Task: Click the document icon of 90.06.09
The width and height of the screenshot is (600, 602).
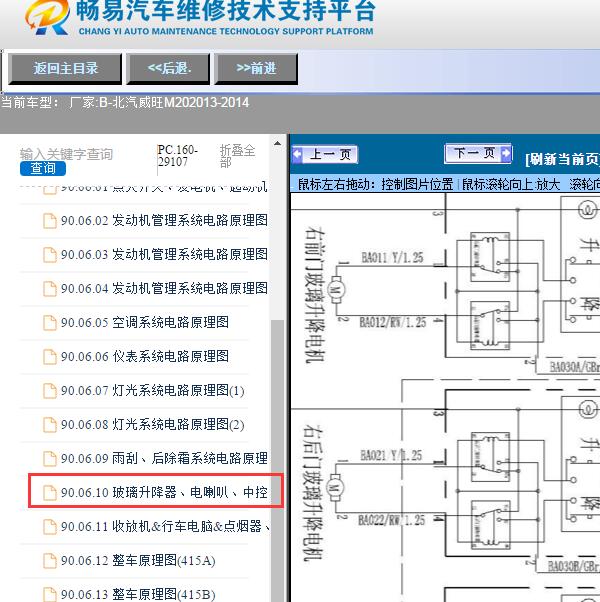Action: [50, 459]
